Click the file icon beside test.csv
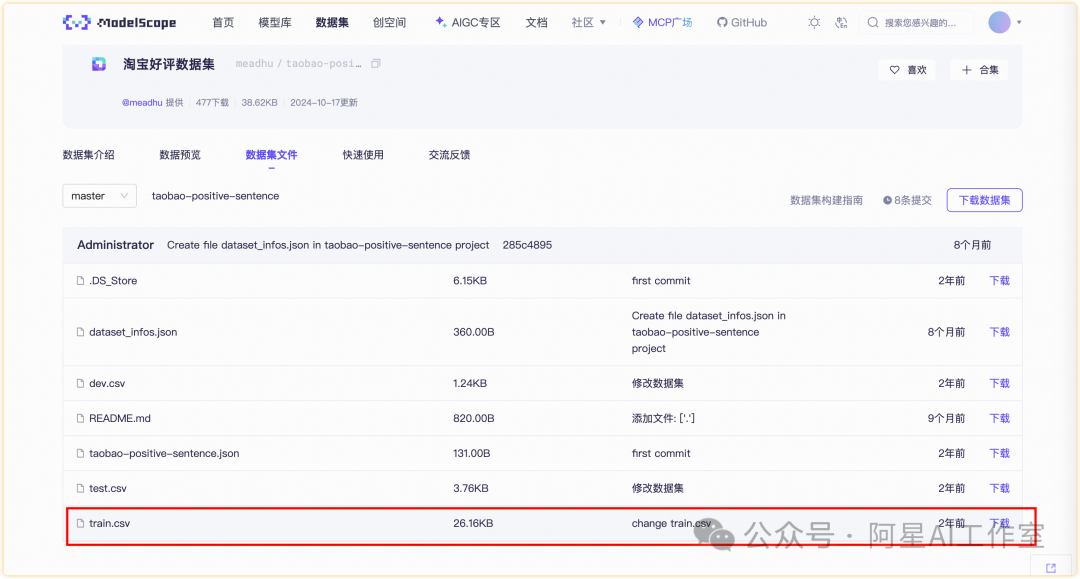Image resolution: width=1080 pixels, height=579 pixels. click(x=81, y=489)
